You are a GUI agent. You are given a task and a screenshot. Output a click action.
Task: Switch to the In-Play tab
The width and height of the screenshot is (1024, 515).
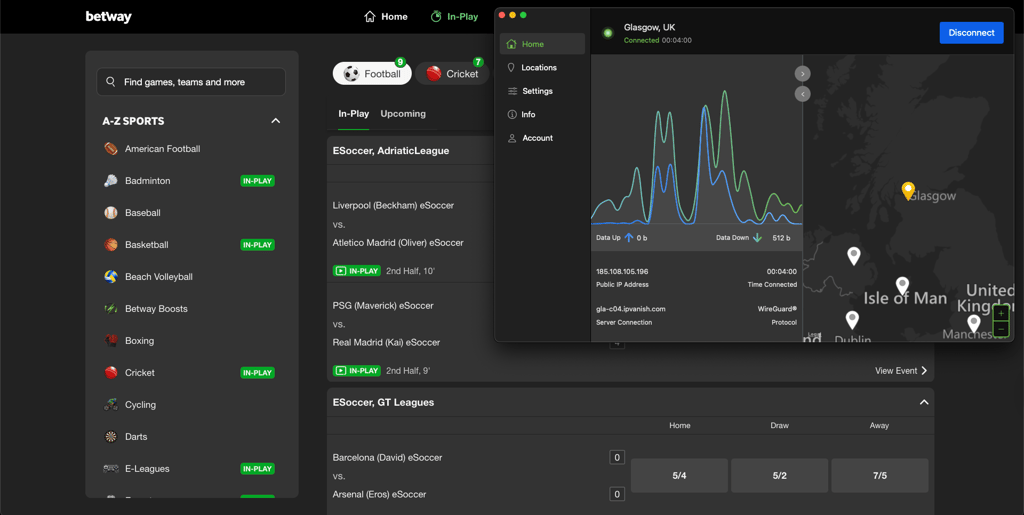pyautogui.click(x=353, y=114)
